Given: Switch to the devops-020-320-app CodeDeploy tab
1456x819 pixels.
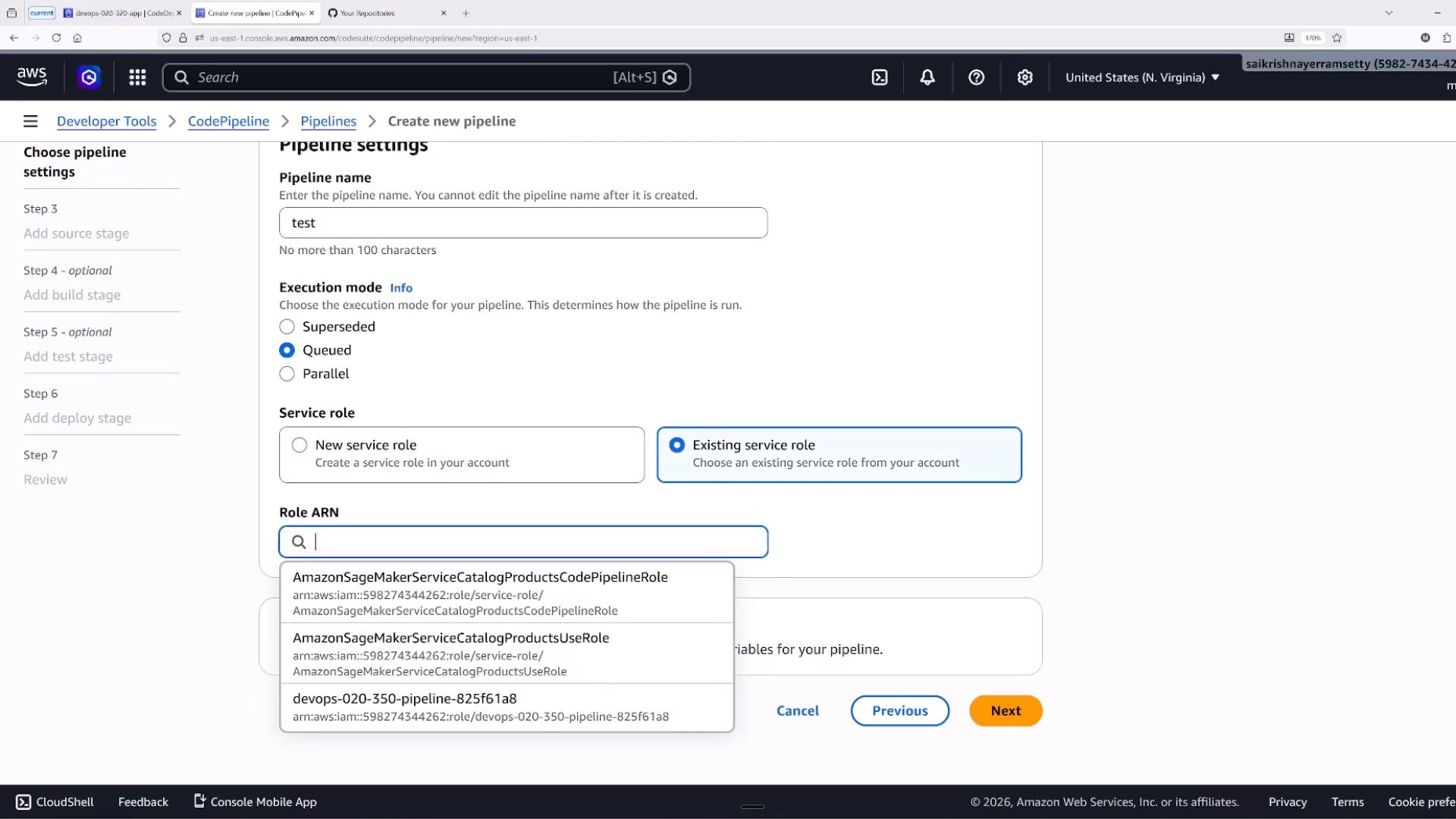Looking at the screenshot, I should coord(123,13).
